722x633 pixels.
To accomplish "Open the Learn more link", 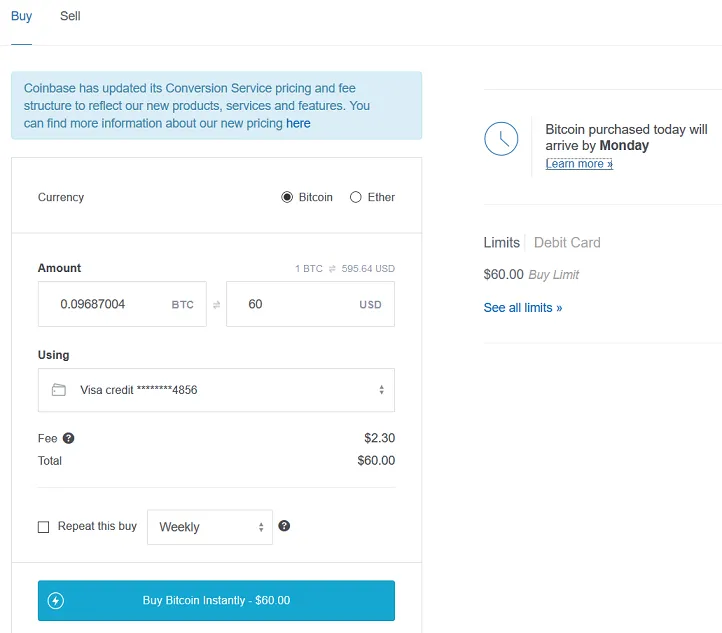I will point(579,164).
